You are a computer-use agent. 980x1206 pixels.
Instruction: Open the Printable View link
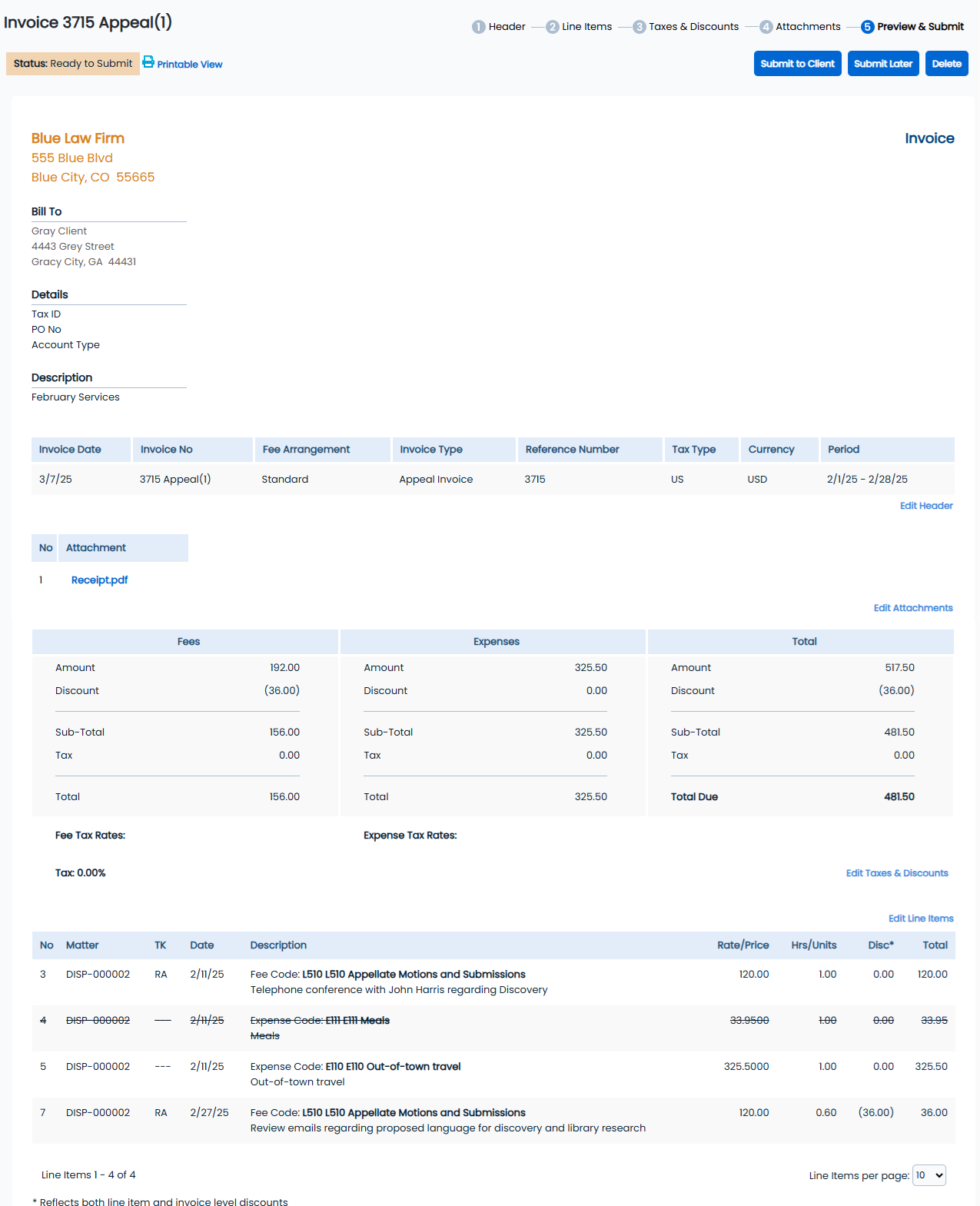click(190, 65)
